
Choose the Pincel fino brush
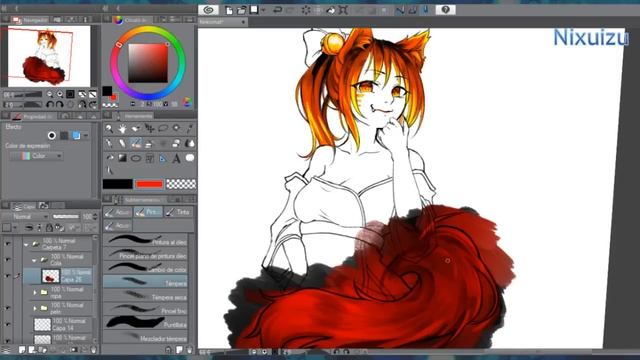pyautogui.click(x=146, y=309)
